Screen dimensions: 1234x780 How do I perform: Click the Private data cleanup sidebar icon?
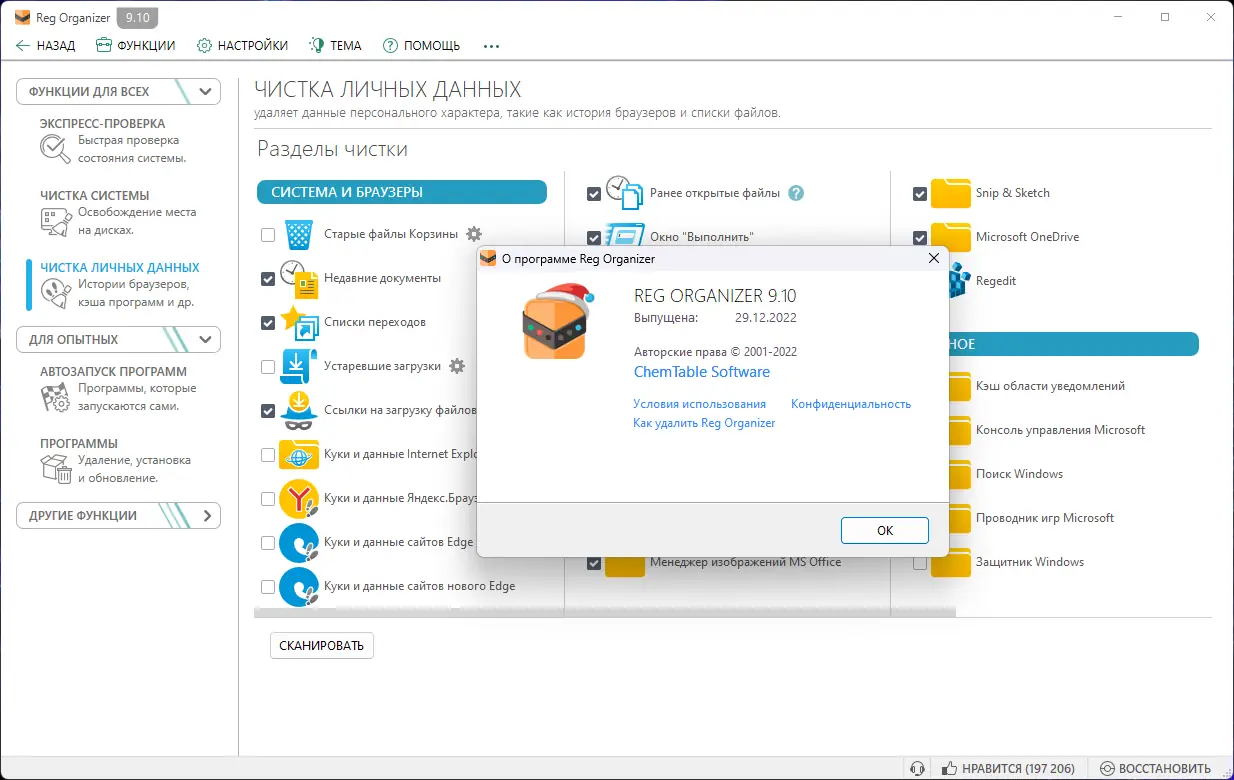point(55,293)
